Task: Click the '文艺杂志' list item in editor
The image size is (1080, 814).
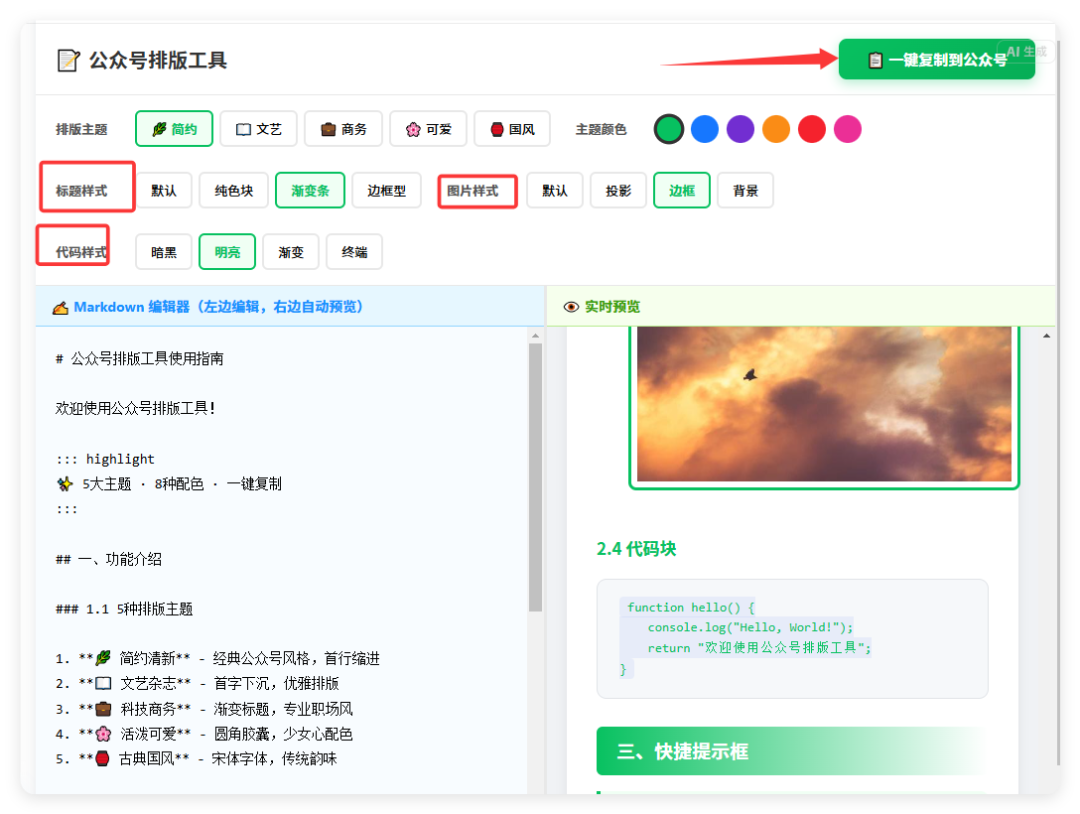Action: pos(197,683)
